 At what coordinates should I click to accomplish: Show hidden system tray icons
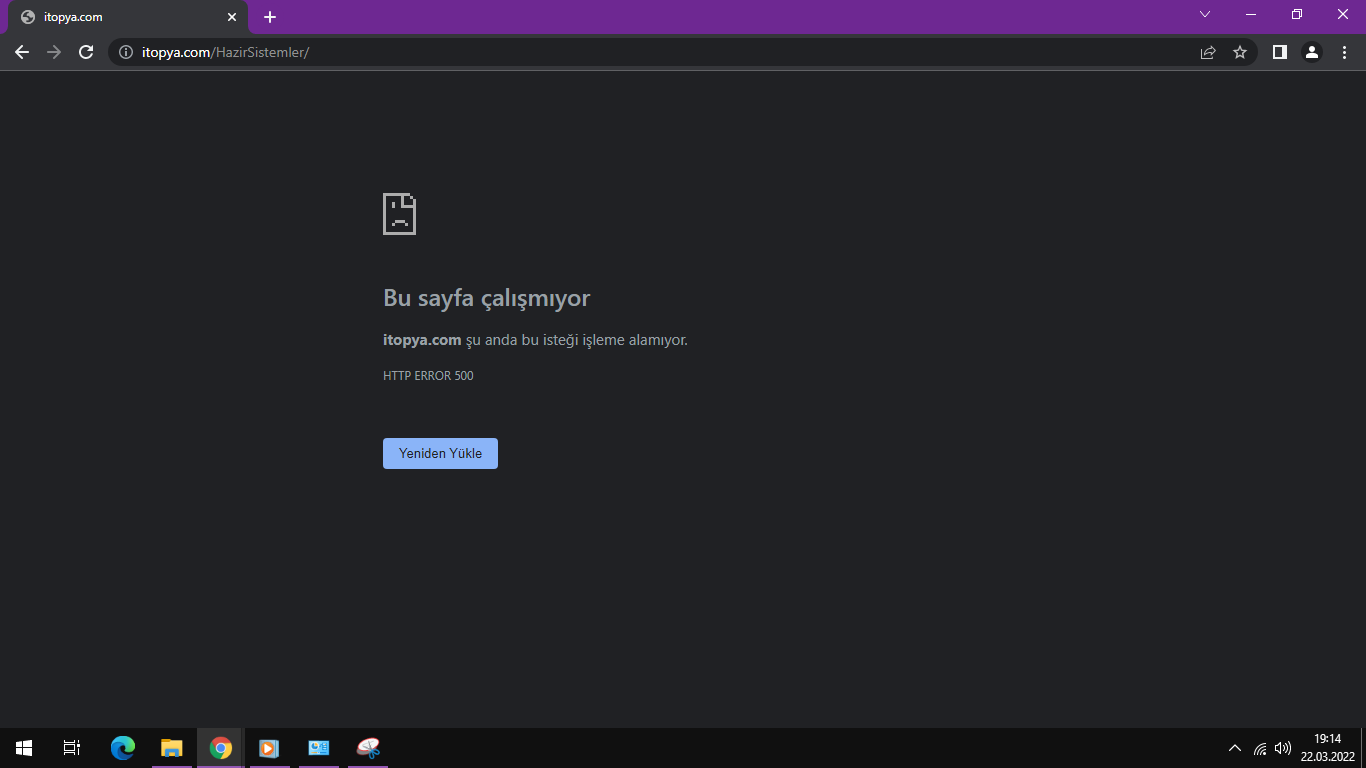click(x=1235, y=748)
